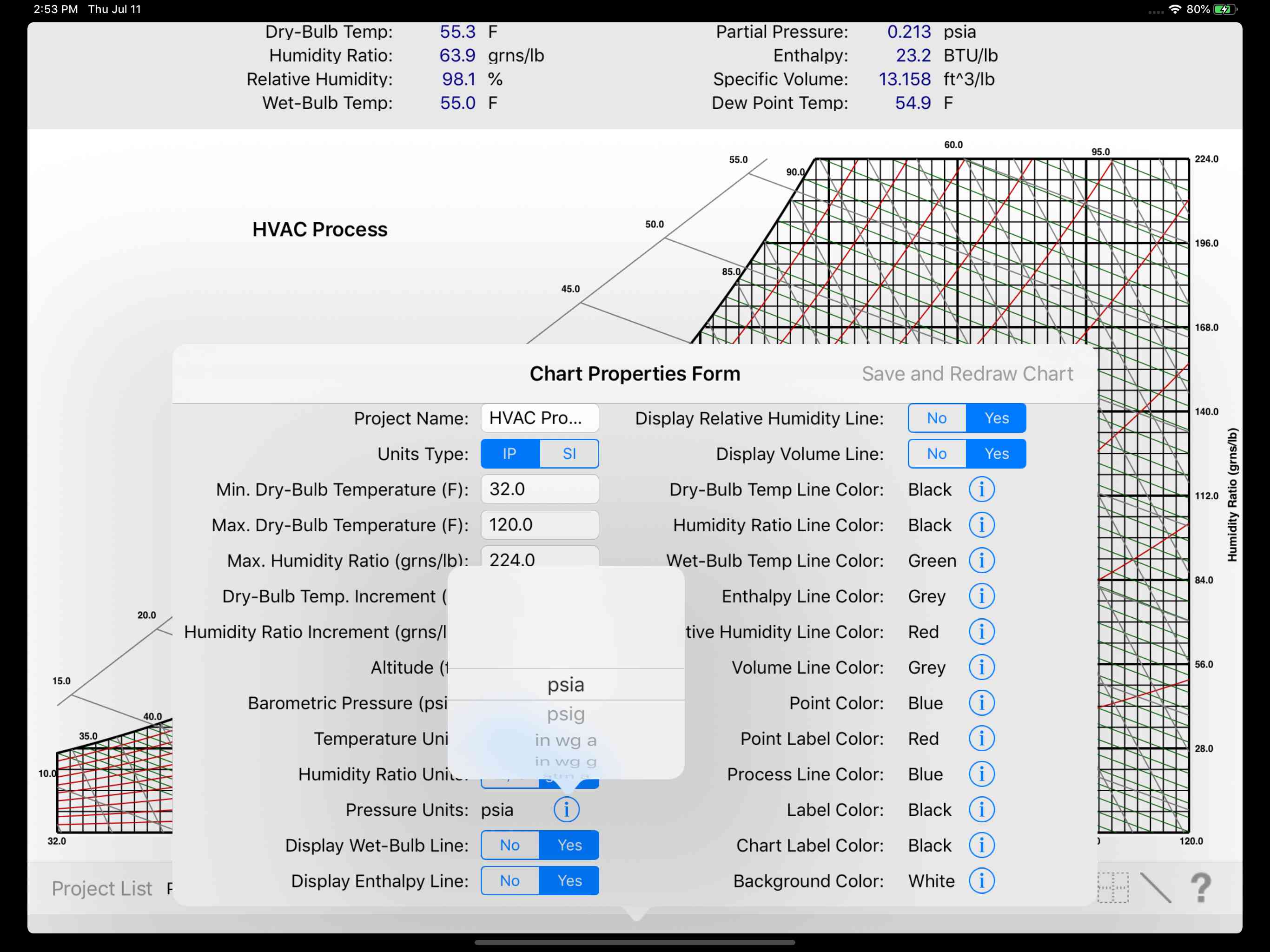Turn on Display Wet-Bulb Line
1270x952 pixels.
[569, 845]
